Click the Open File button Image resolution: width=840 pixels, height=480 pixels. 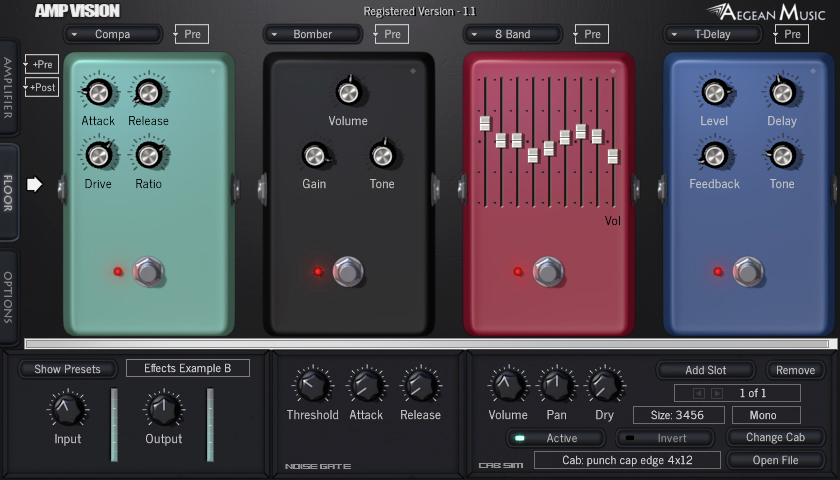click(775, 460)
